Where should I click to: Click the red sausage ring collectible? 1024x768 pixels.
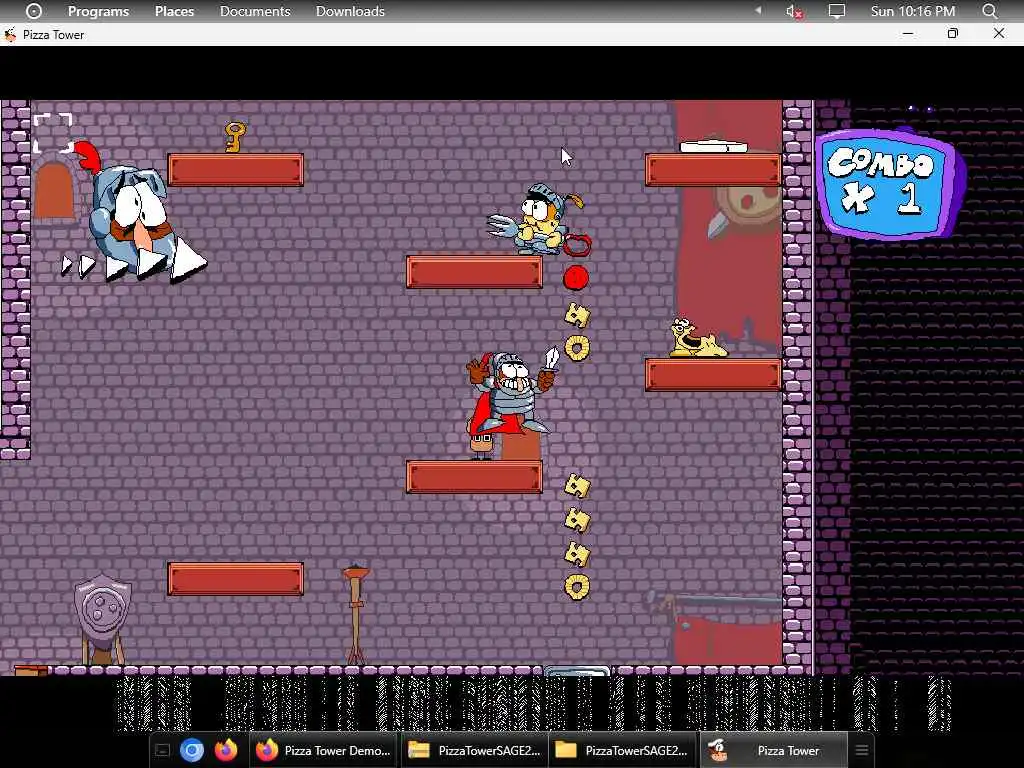click(577, 245)
